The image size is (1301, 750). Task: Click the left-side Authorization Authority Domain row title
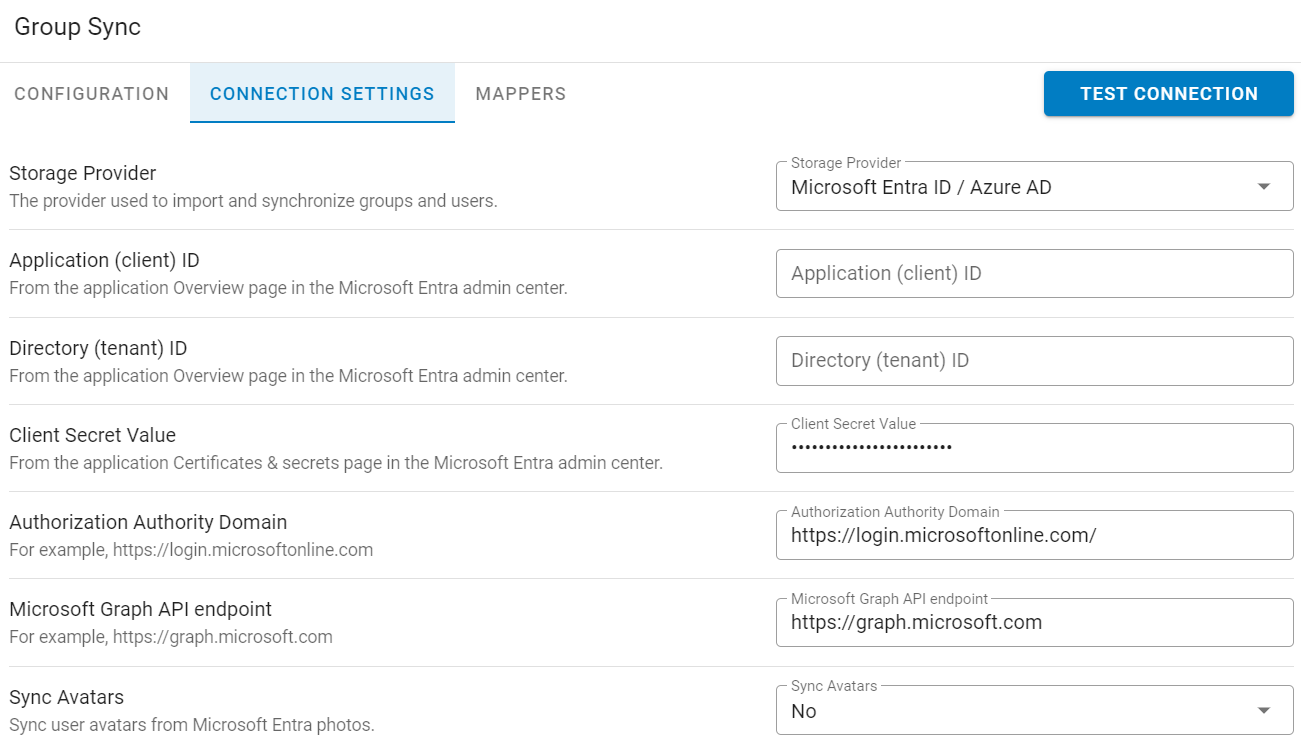(148, 522)
